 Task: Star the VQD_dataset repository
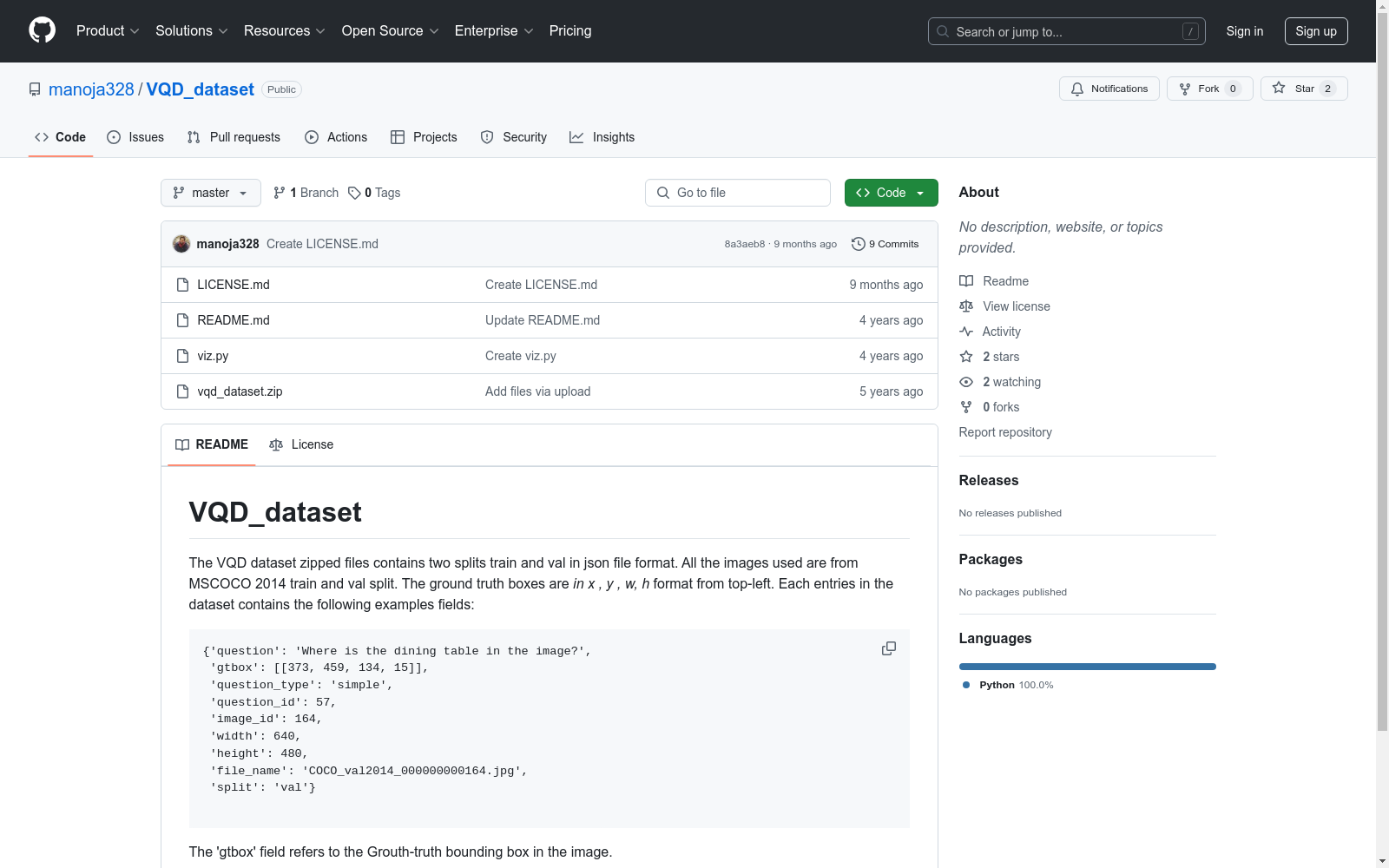(1304, 89)
